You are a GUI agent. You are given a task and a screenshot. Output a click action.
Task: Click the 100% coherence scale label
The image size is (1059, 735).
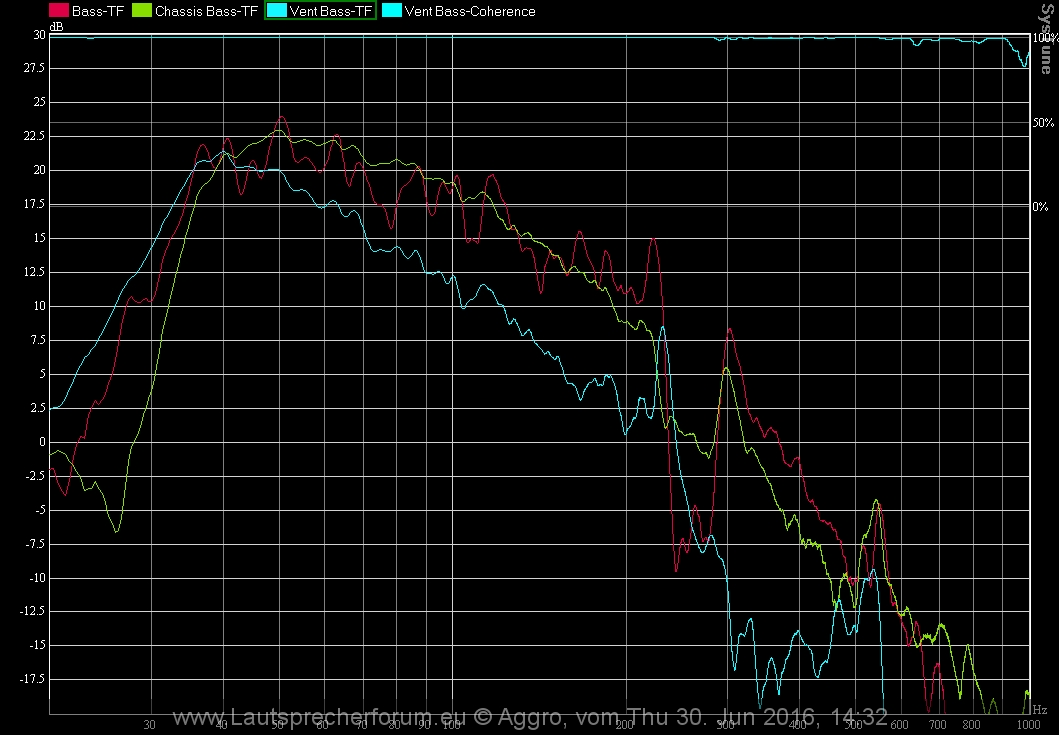click(1045, 39)
